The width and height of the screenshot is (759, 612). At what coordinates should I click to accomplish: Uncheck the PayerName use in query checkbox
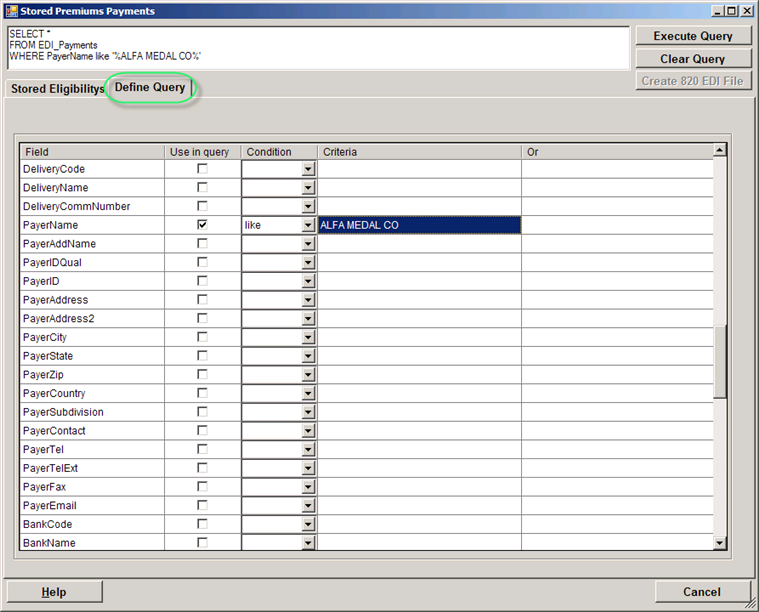click(x=203, y=225)
